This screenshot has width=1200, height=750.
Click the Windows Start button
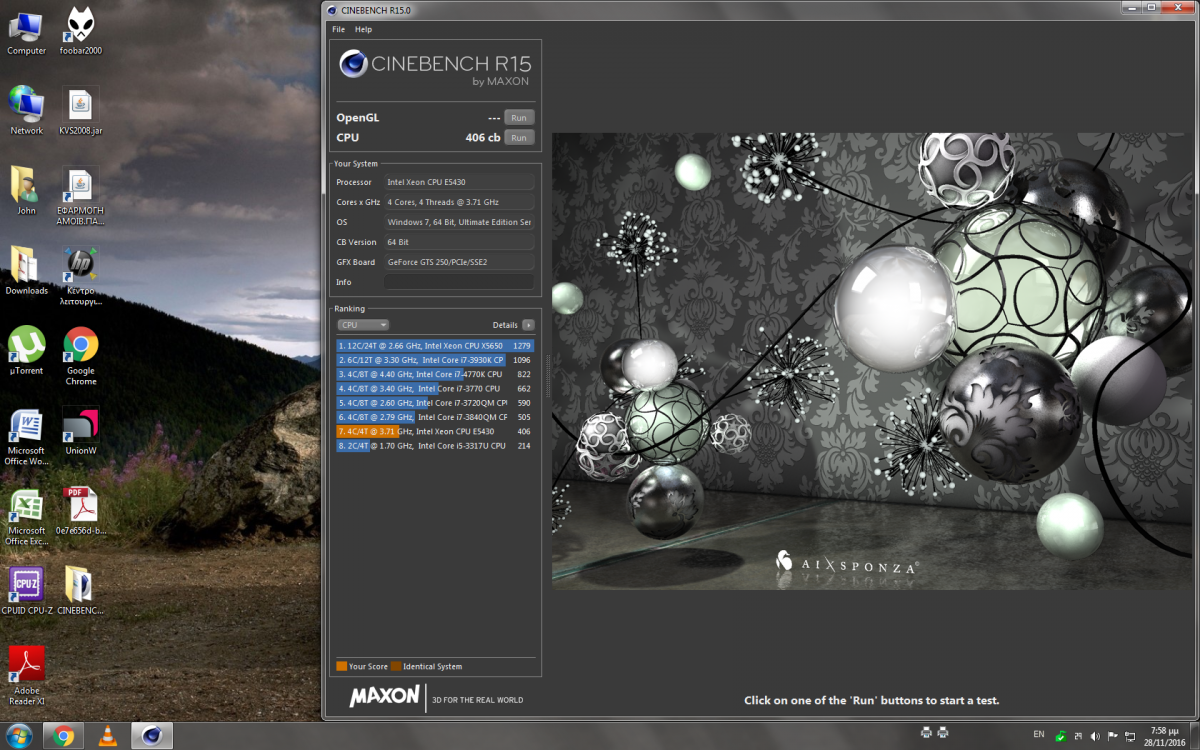tap(18, 736)
